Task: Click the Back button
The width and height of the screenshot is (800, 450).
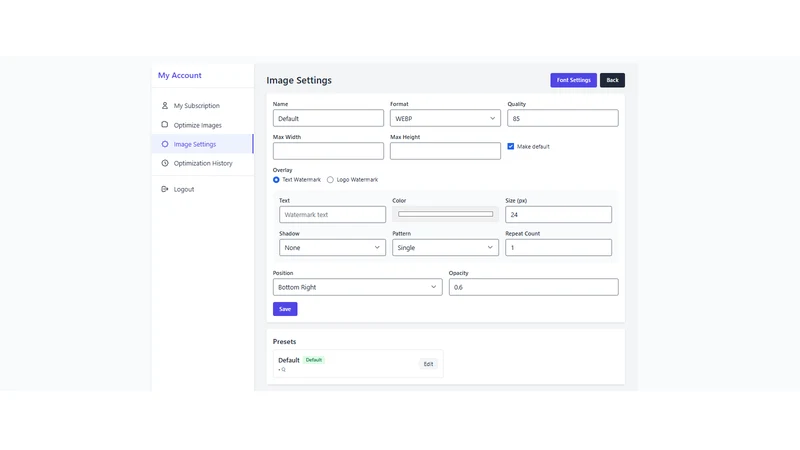Action: [612, 80]
